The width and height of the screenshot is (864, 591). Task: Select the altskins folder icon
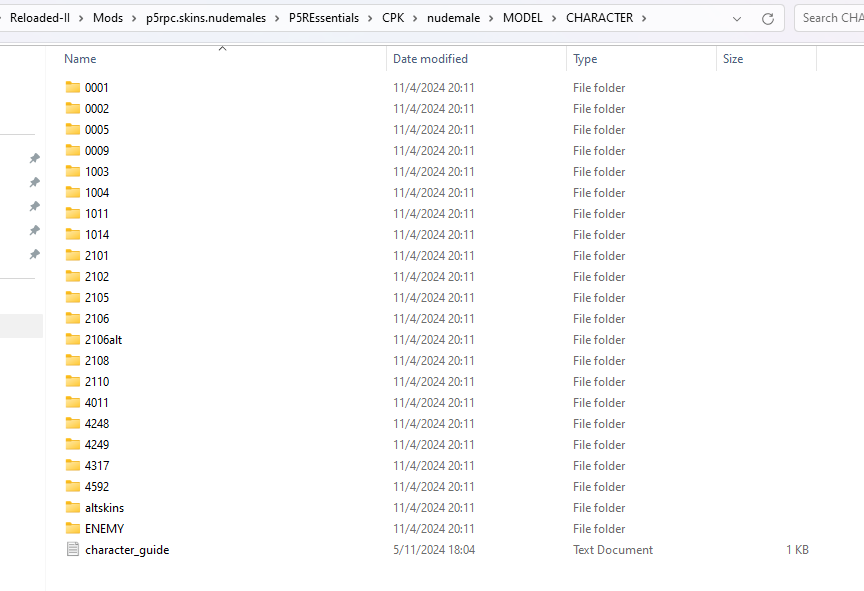point(73,507)
